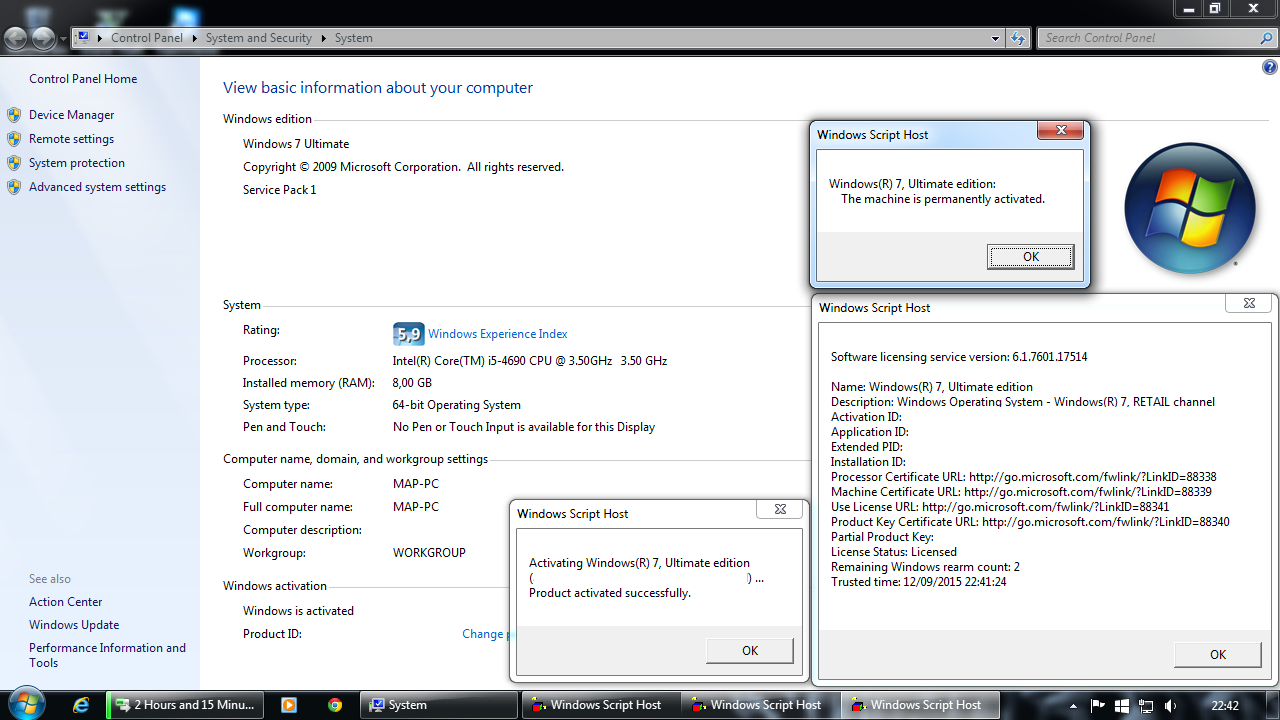Click OK in the Product activated successfully dialog
The width and height of the screenshot is (1280, 720).
[750, 651]
